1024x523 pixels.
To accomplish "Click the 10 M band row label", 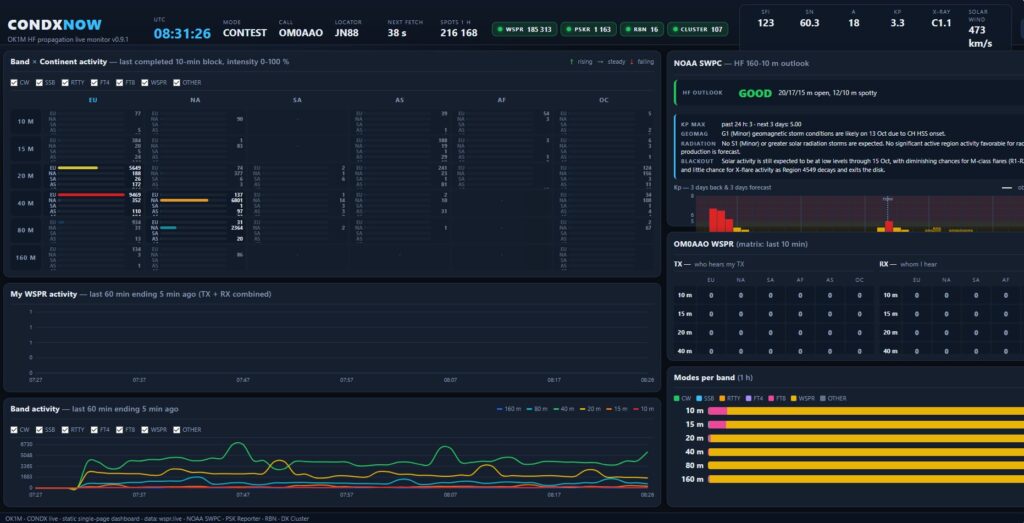I will point(25,122).
